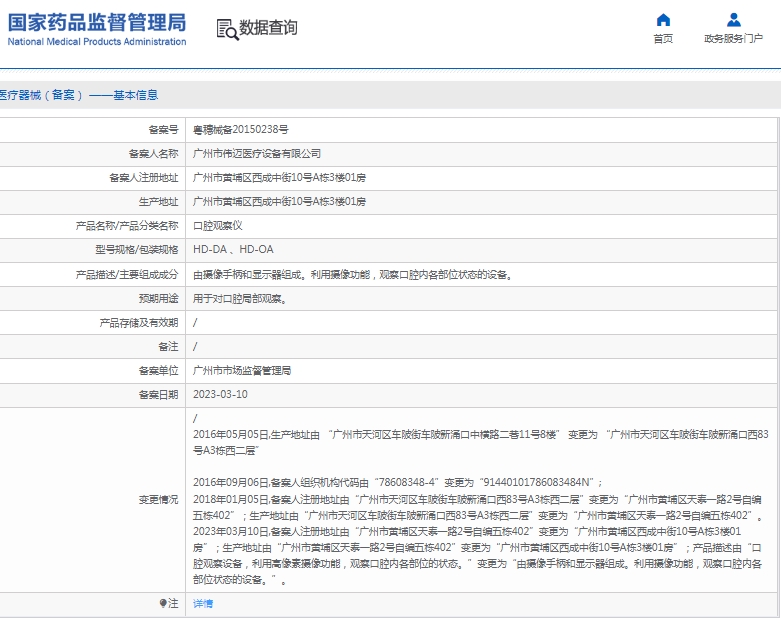Image resolution: width=781 pixels, height=623 pixels.
Task: Click filing date 2023-03-10
Action: [220, 394]
